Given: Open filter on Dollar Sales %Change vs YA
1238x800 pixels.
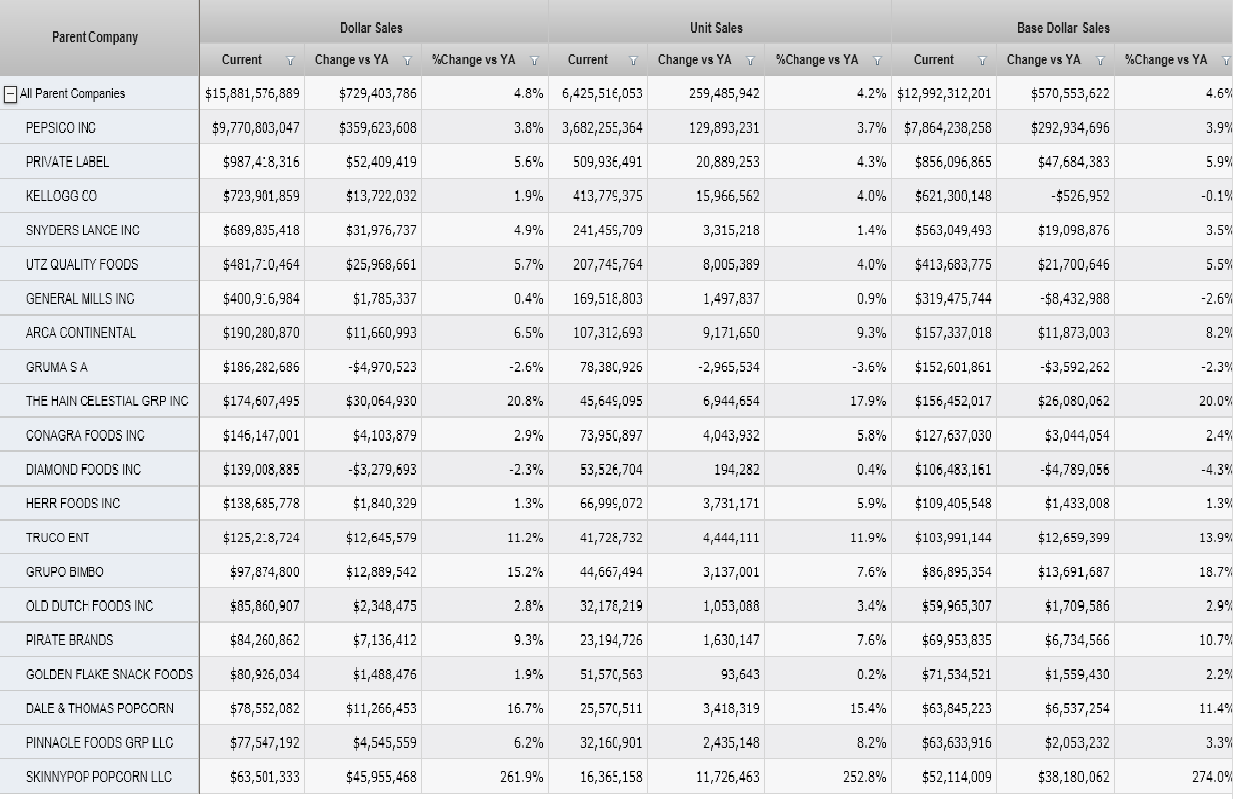Looking at the screenshot, I should [x=535, y=61].
